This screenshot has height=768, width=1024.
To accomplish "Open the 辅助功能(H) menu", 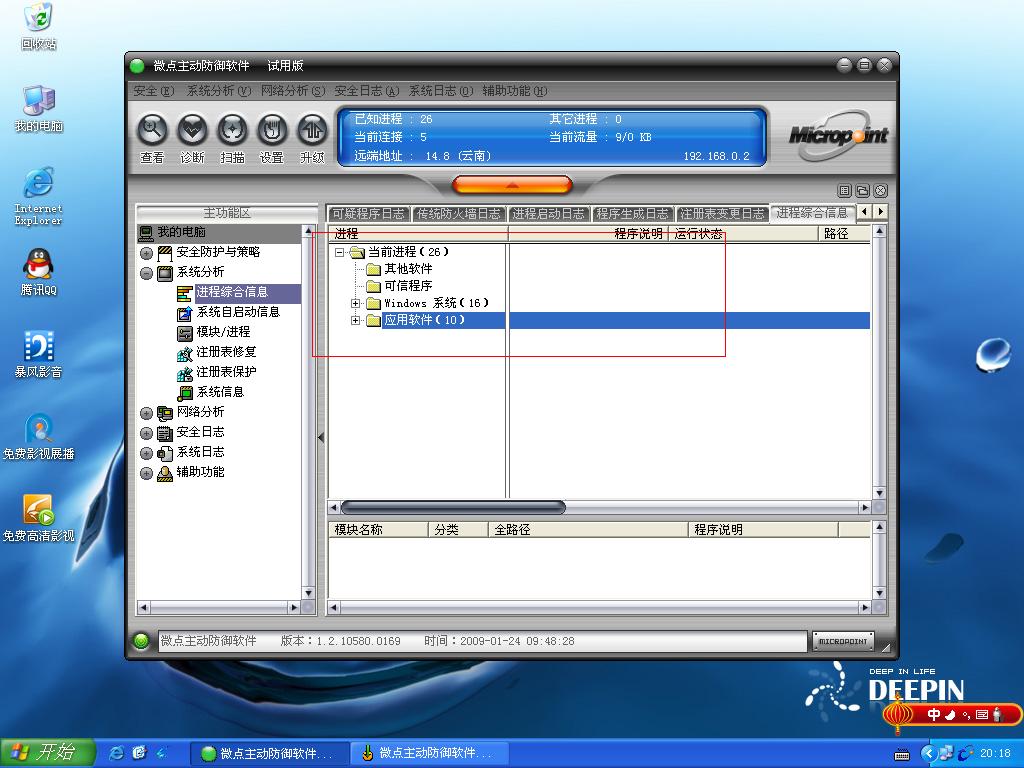I will [515, 91].
